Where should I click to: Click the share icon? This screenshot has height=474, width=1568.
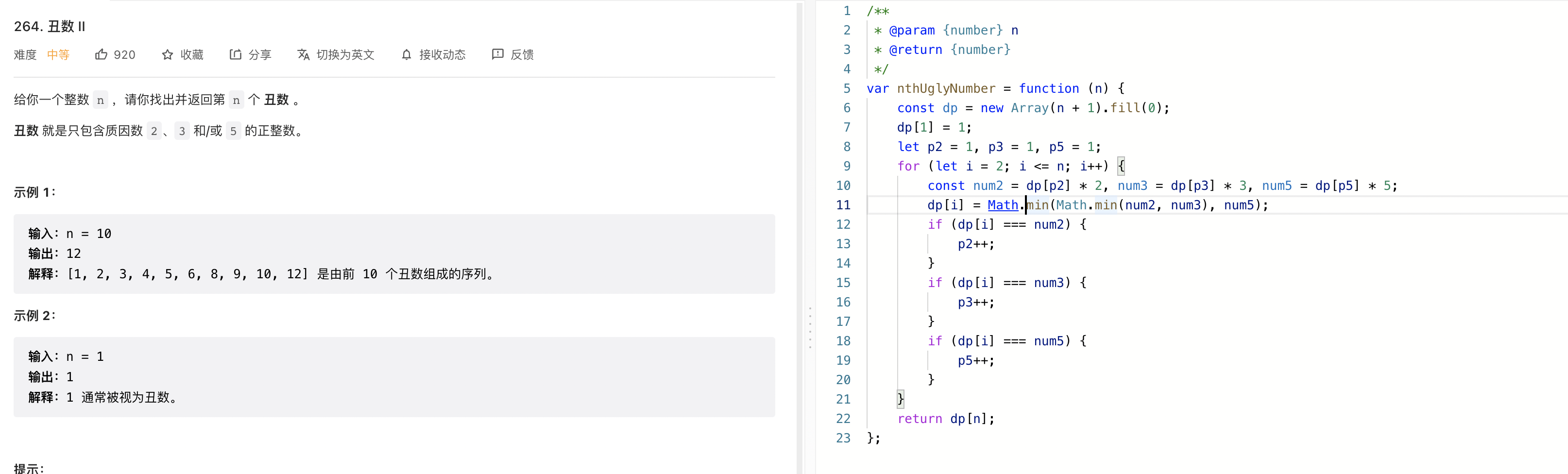[x=236, y=55]
